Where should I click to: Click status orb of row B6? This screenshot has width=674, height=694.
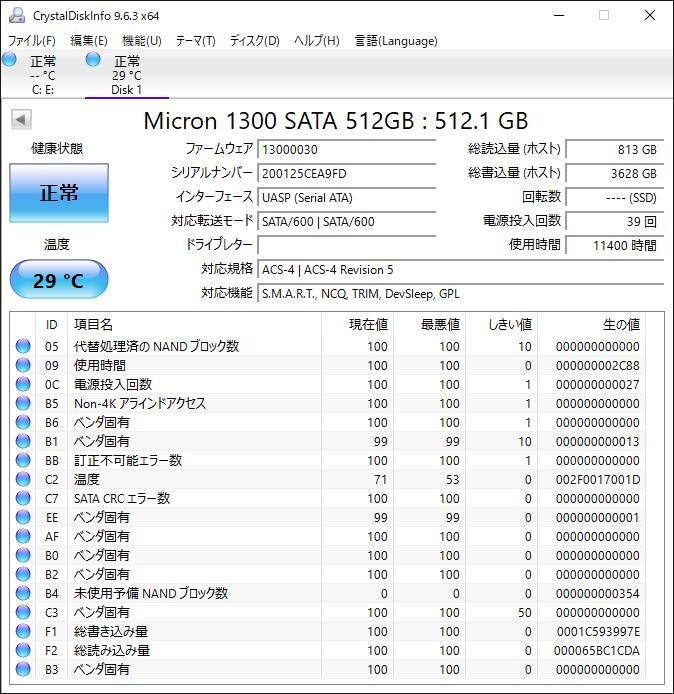[23, 422]
